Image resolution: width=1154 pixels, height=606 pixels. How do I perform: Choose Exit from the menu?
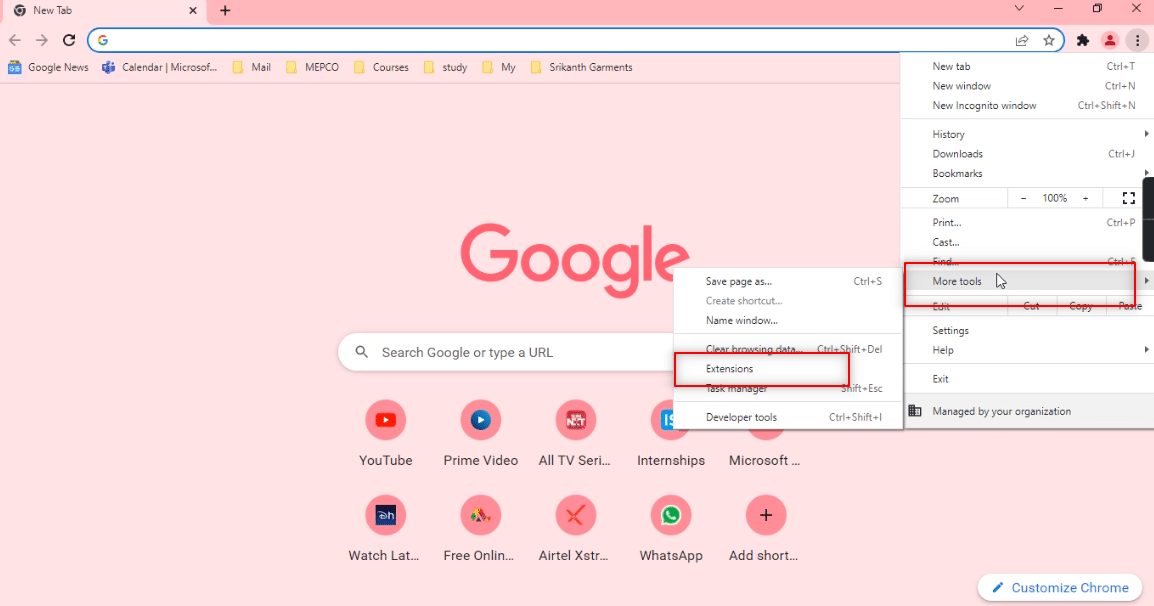(x=1027, y=378)
